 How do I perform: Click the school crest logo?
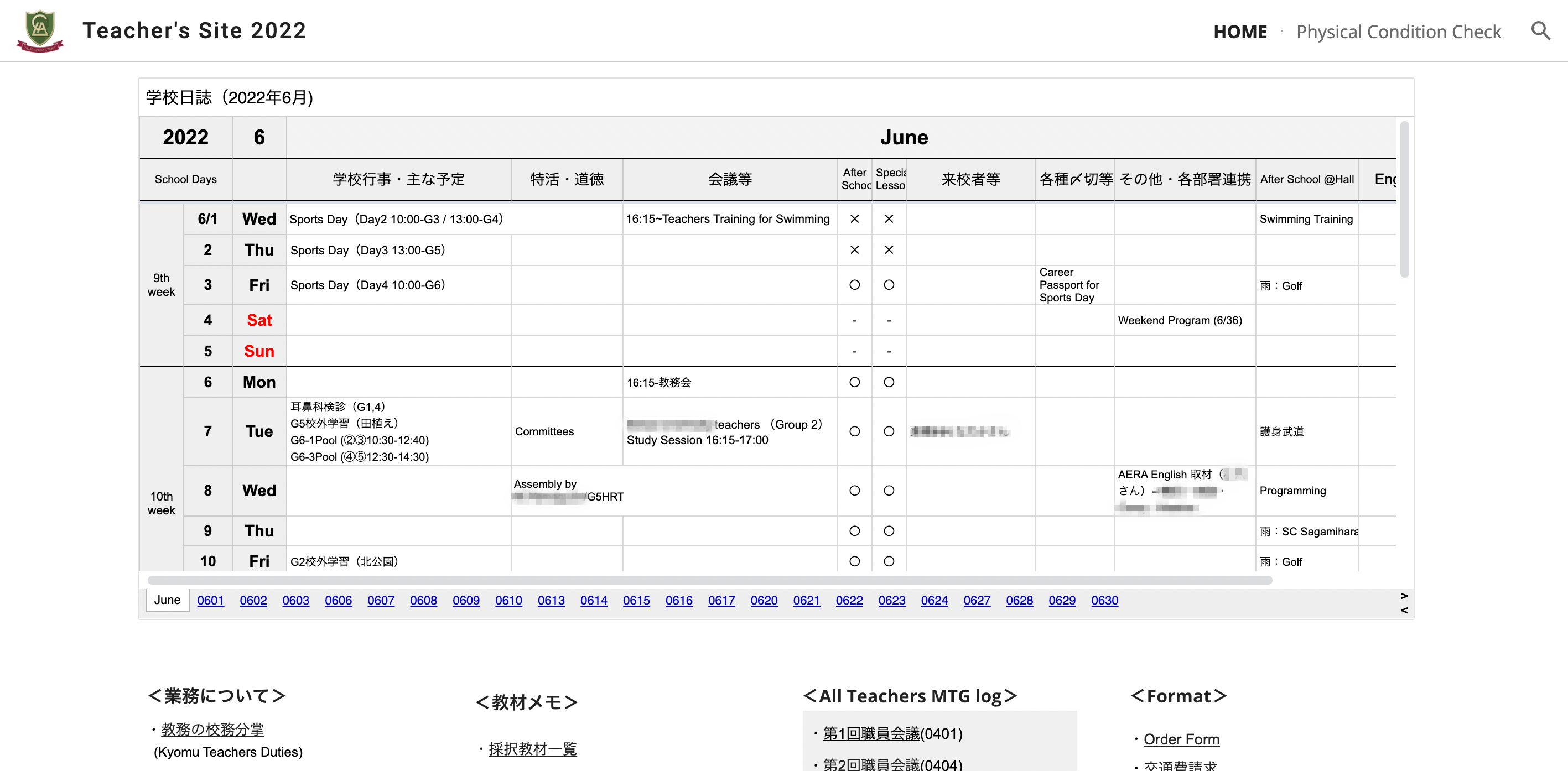click(40, 30)
